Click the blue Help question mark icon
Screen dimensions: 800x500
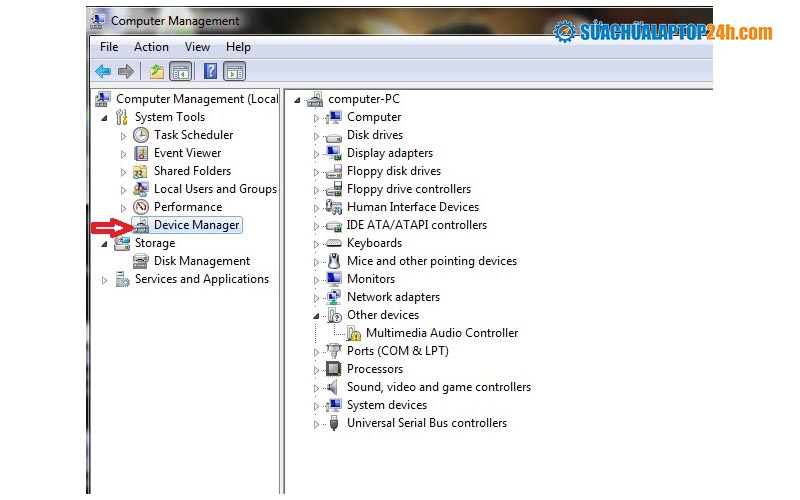coord(210,71)
